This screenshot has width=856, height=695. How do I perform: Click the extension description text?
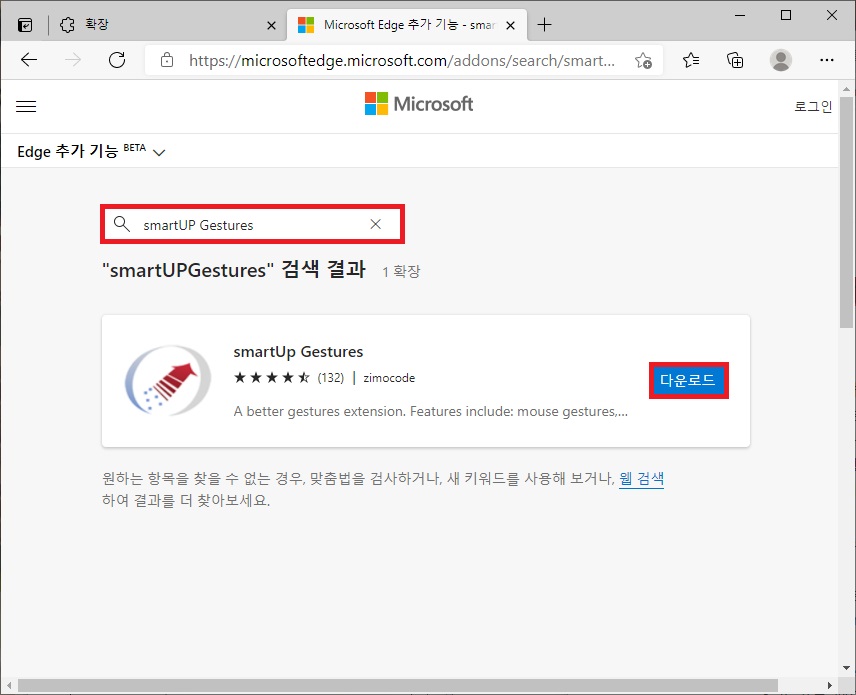tap(431, 411)
